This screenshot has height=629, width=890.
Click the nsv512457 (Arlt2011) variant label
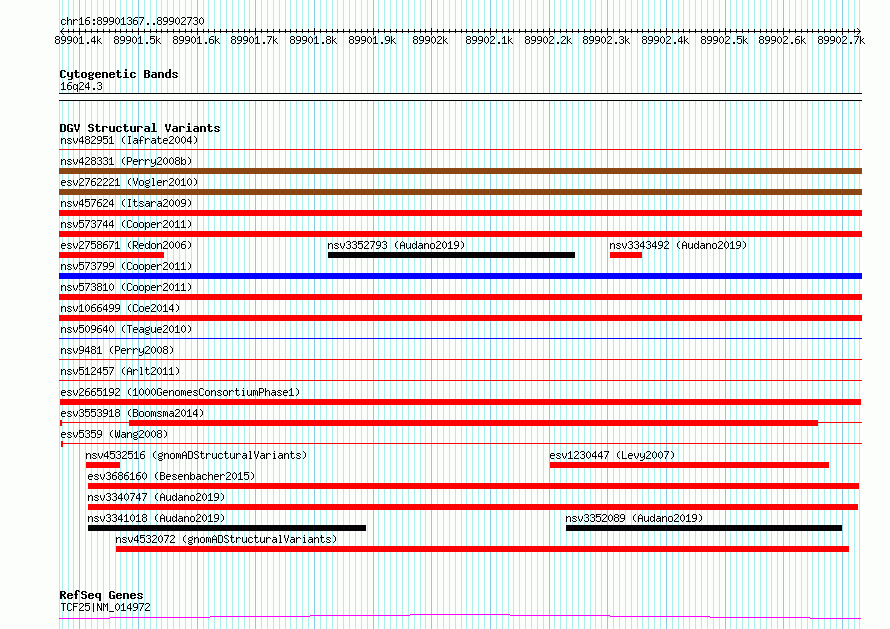tap(120, 371)
